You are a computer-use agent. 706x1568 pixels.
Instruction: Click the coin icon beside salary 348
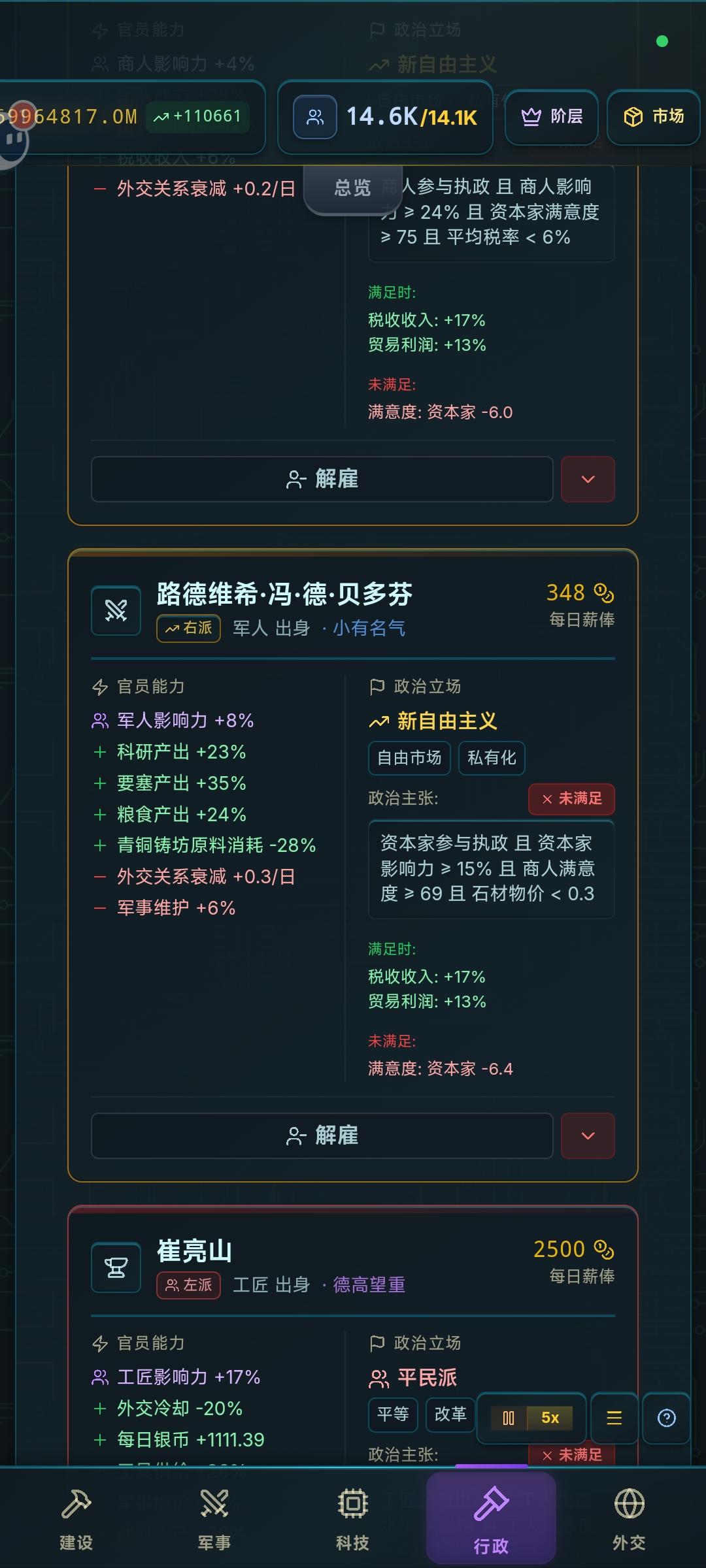pyautogui.click(x=603, y=593)
